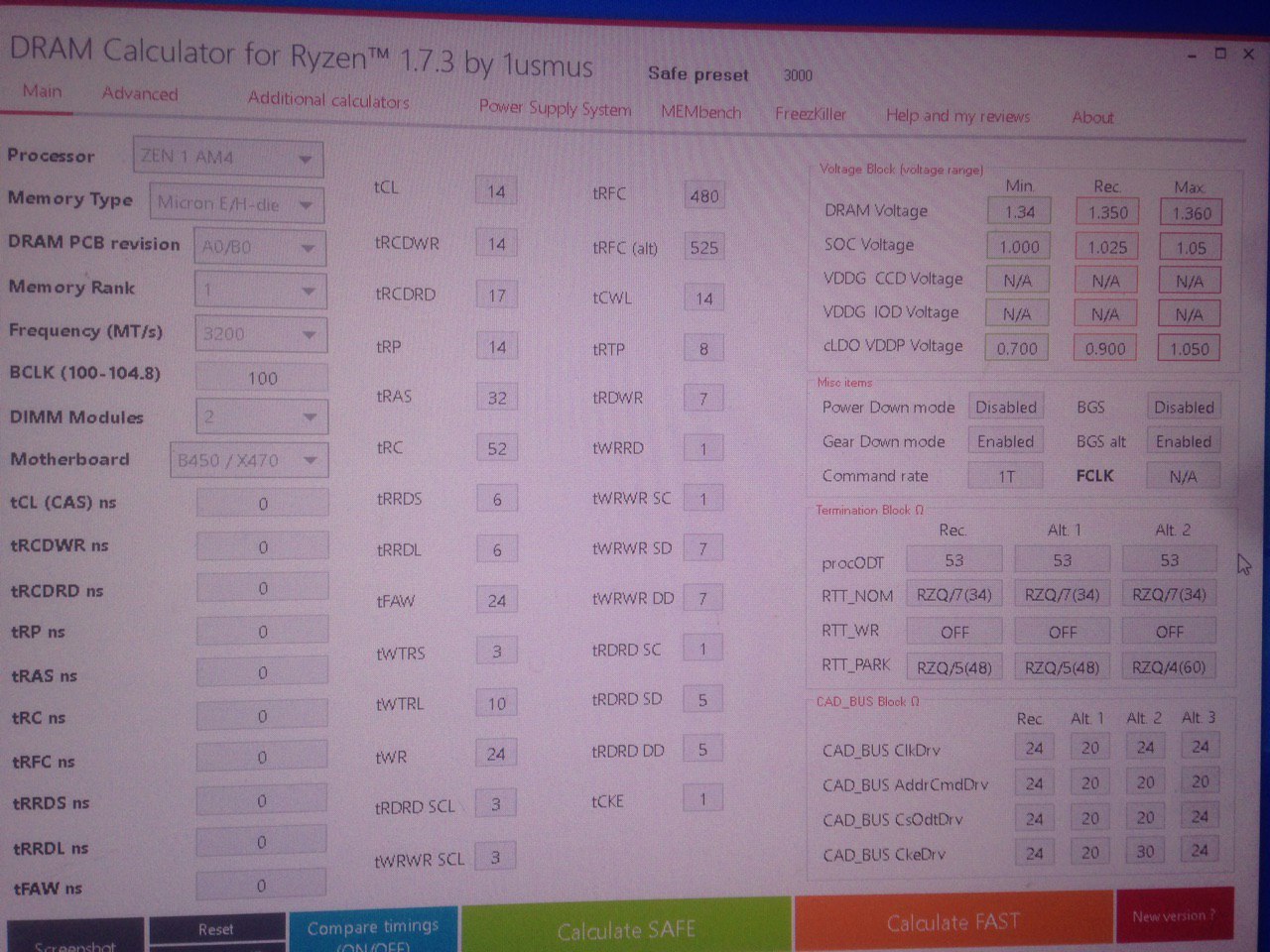This screenshot has width=1270, height=952.
Task: Click the tRFC ns input field
Action: point(262,758)
